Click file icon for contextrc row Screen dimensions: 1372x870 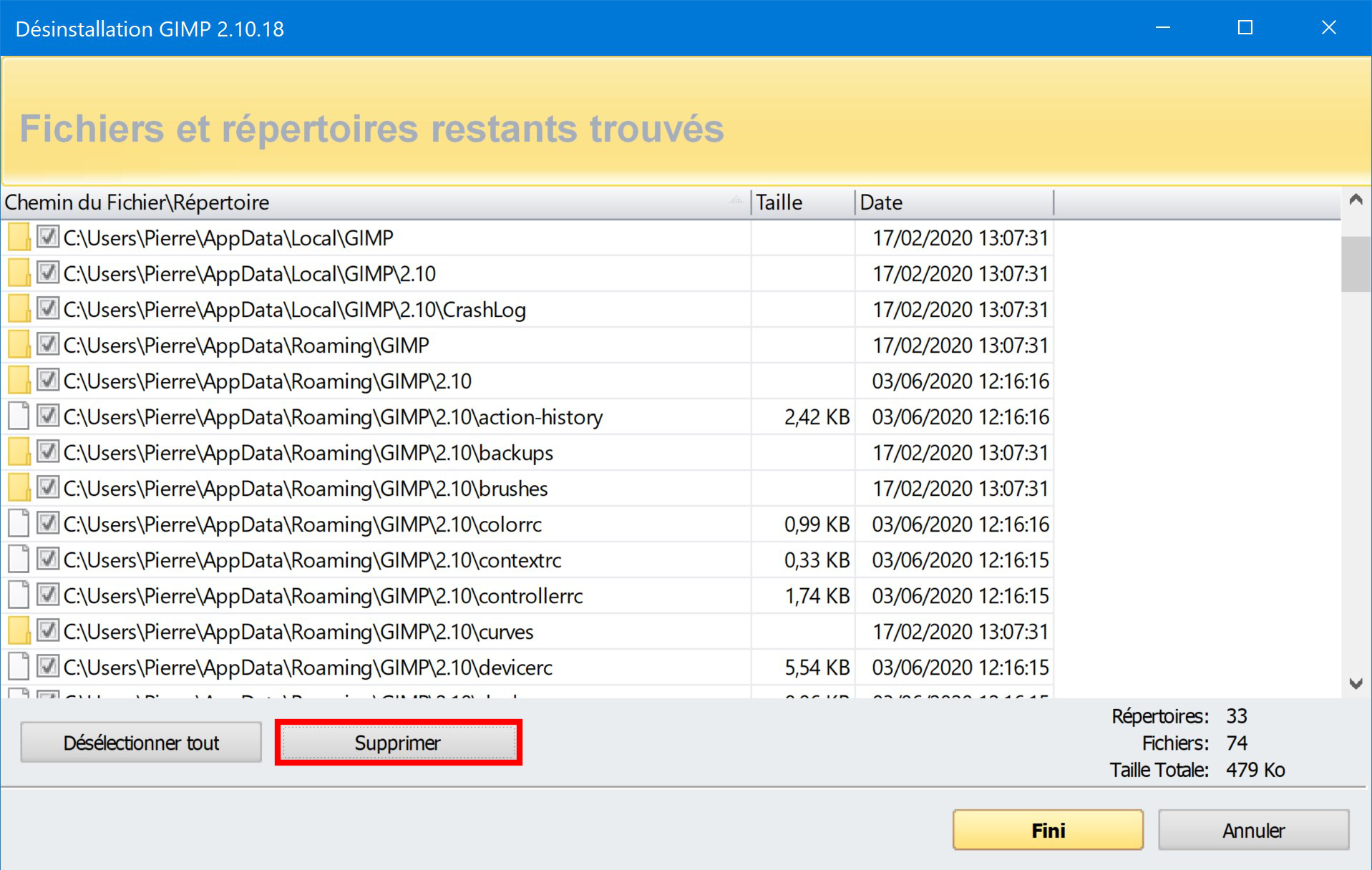pos(19,559)
